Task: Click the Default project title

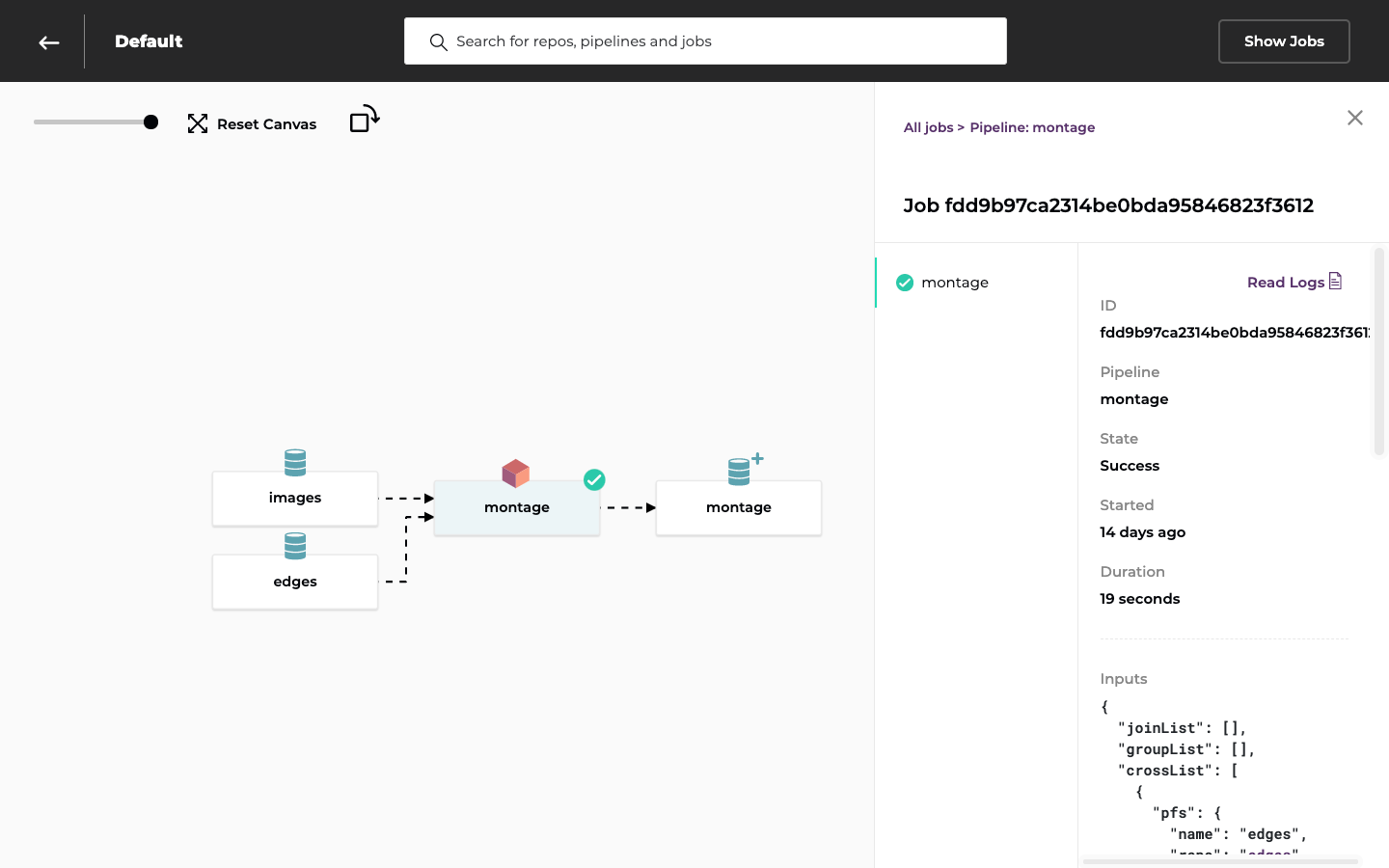Action: point(149,41)
